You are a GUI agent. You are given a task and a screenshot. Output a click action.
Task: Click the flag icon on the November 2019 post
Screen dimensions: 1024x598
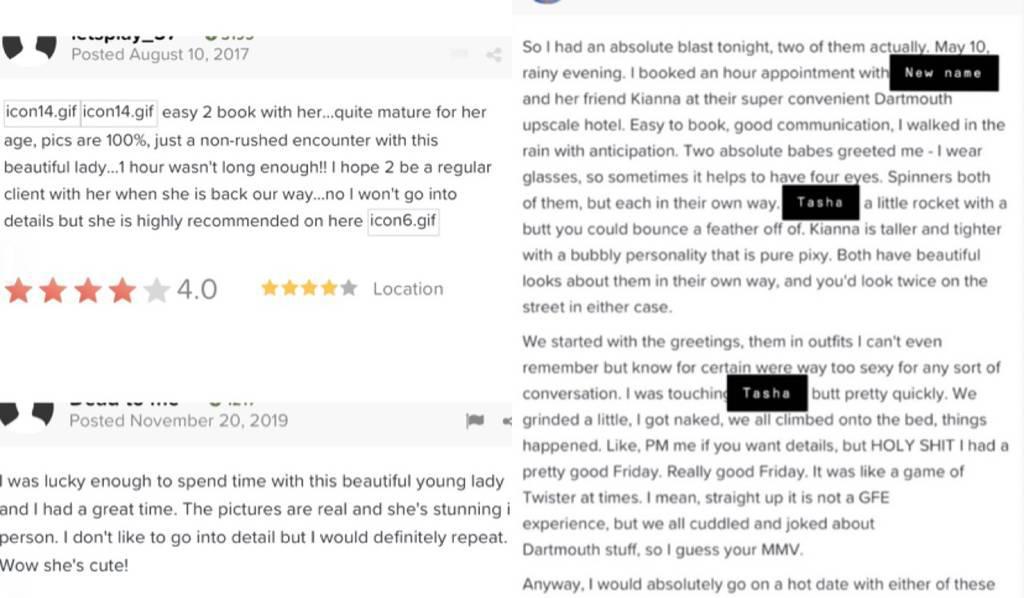[475, 421]
